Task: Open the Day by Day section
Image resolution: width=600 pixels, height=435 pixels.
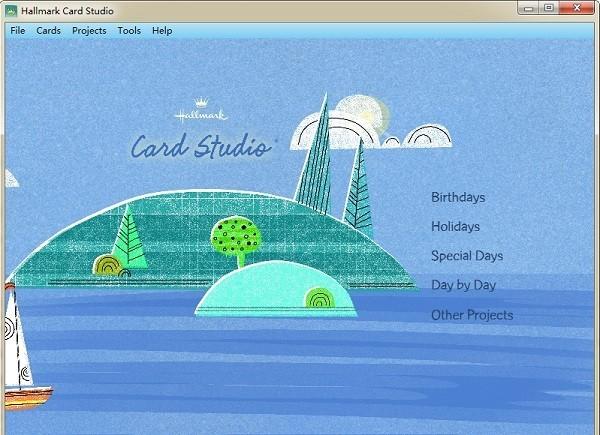Action: pyautogui.click(x=463, y=285)
